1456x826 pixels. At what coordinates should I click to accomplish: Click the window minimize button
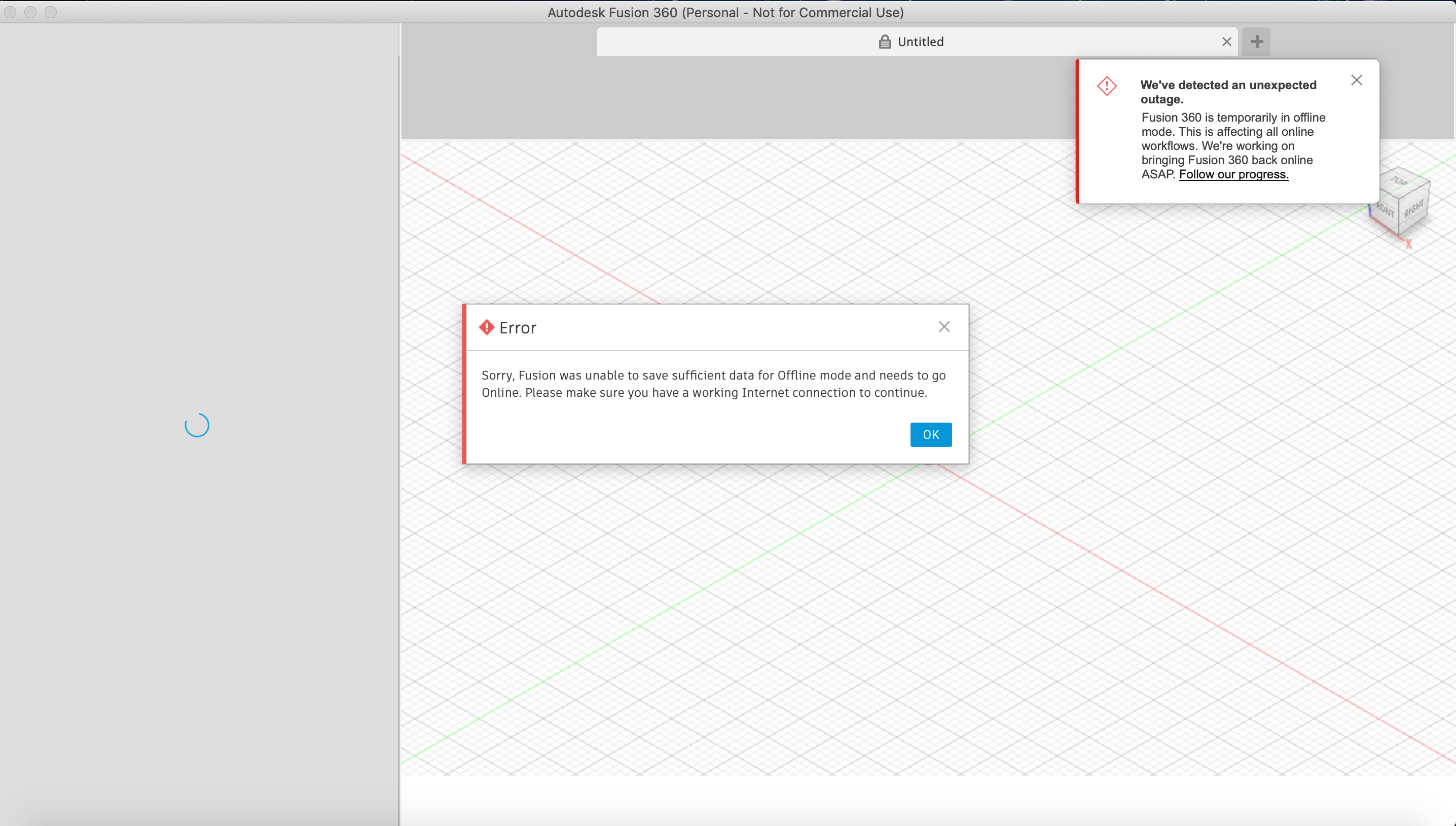[30, 12]
